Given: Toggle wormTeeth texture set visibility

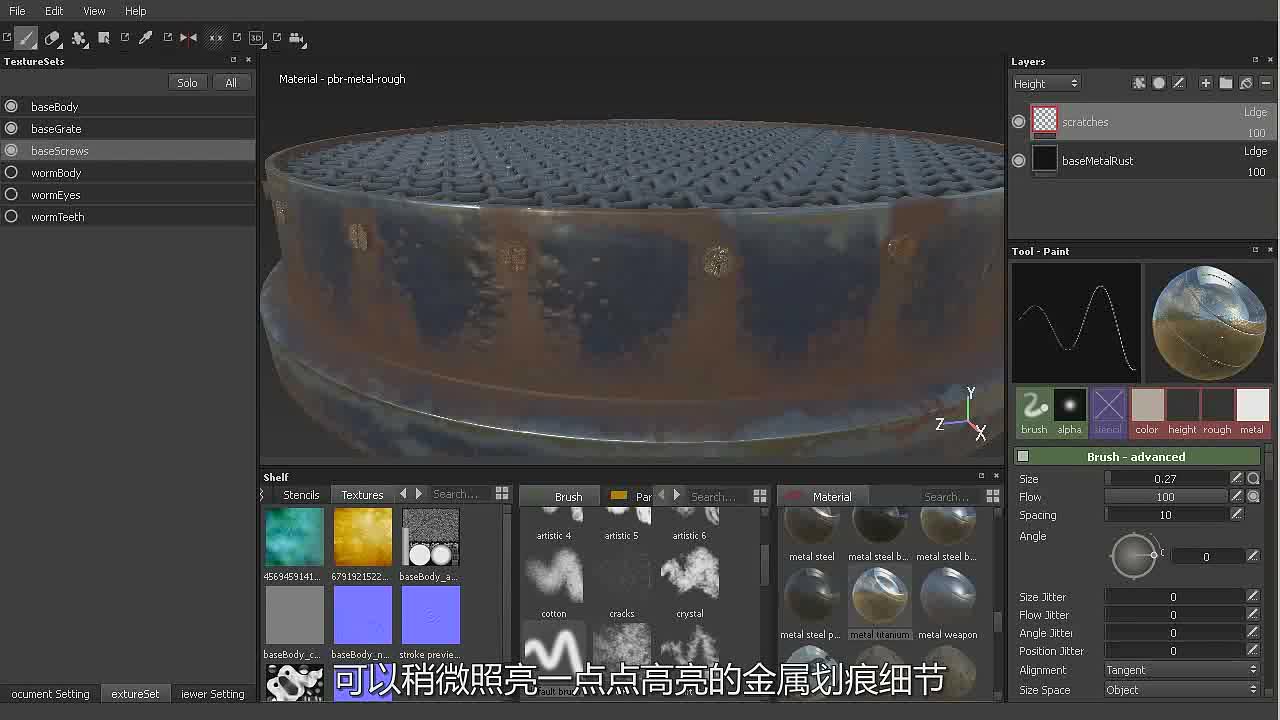Looking at the screenshot, I should (x=11, y=216).
